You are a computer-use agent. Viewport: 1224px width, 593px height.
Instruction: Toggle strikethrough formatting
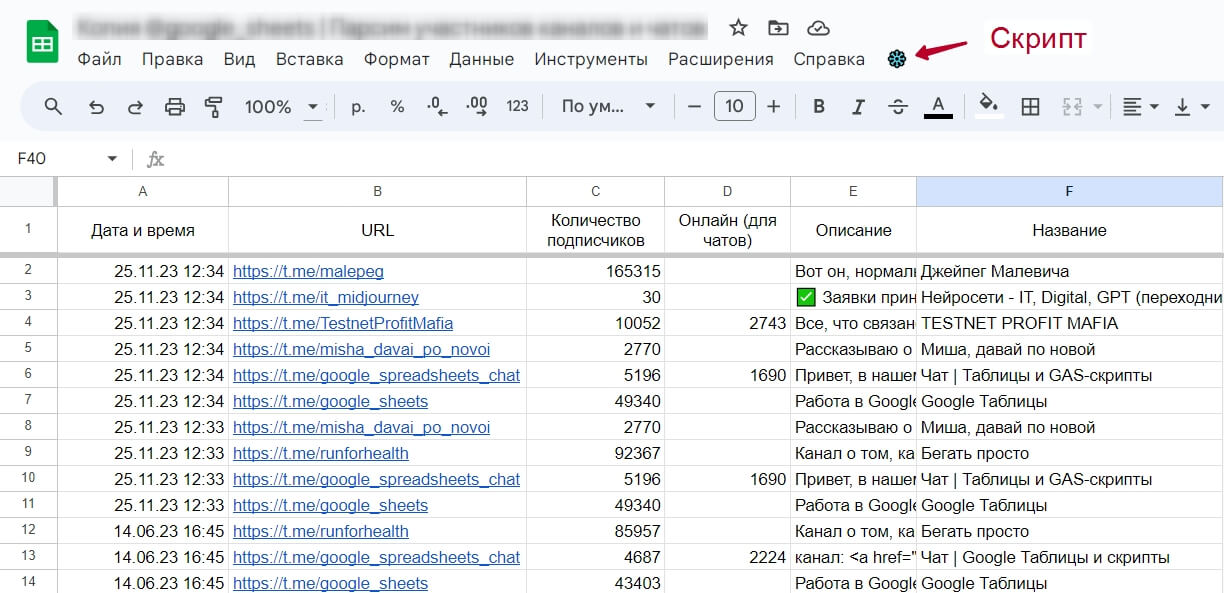click(x=898, y=106)
